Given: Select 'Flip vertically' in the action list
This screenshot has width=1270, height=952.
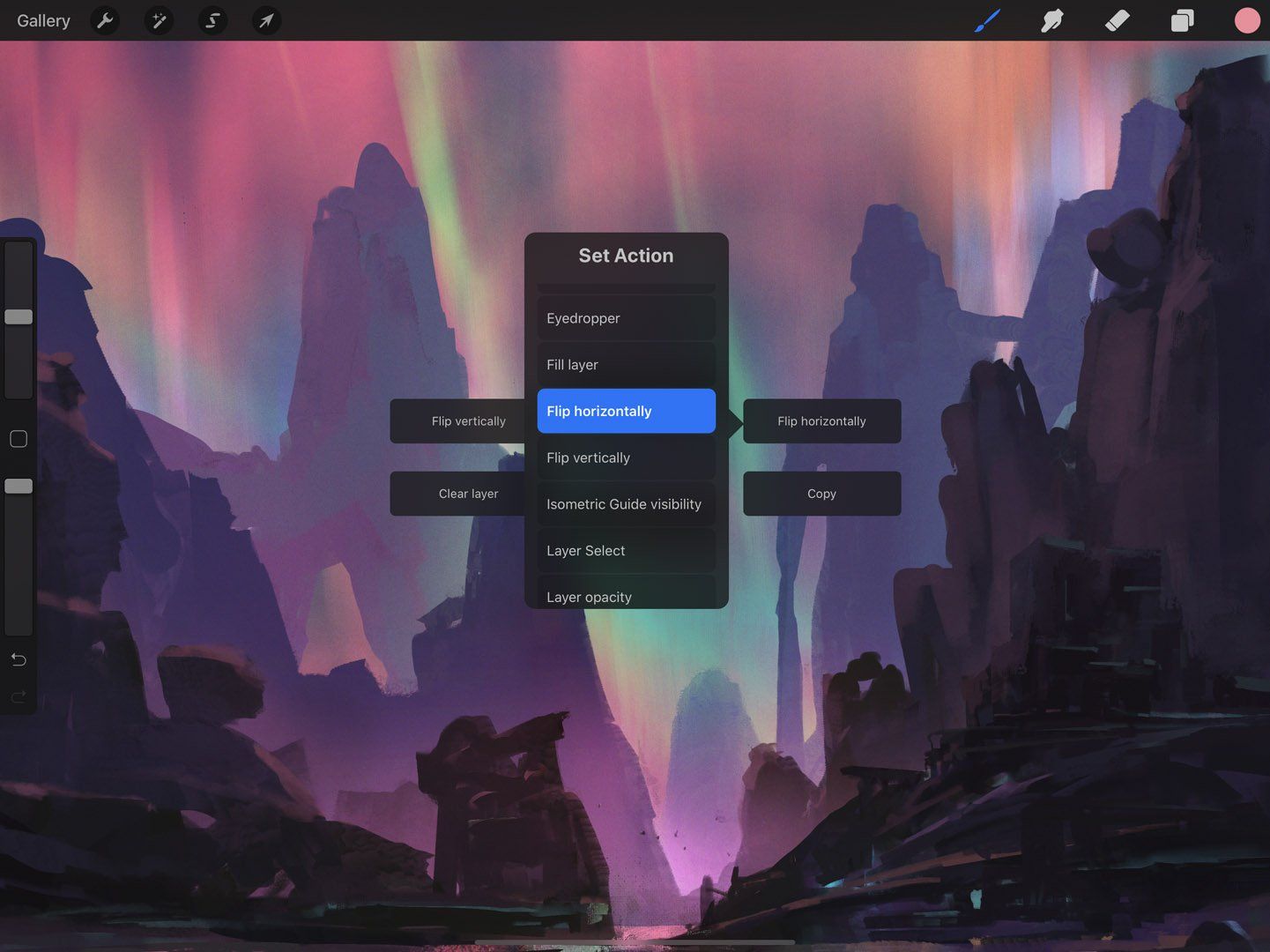Looking at the screenshot, I should [x=625, y=457].
